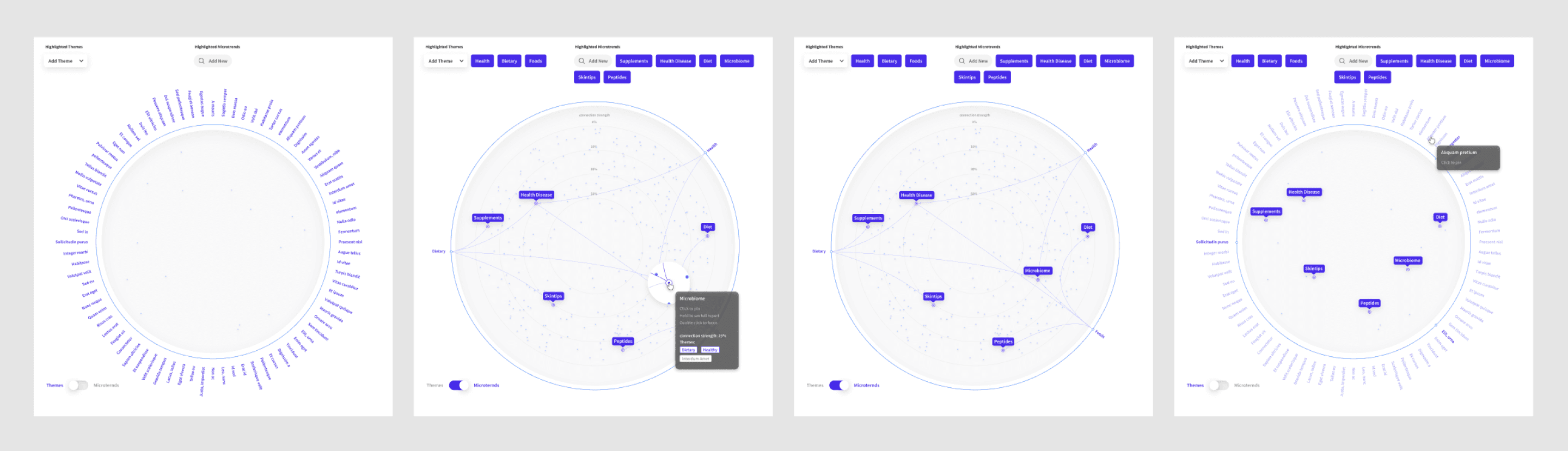Click the highlighted Sollicitudin purus label beside the Supplements node
Screen dimensions: 1568x451
pos(1212,242)
